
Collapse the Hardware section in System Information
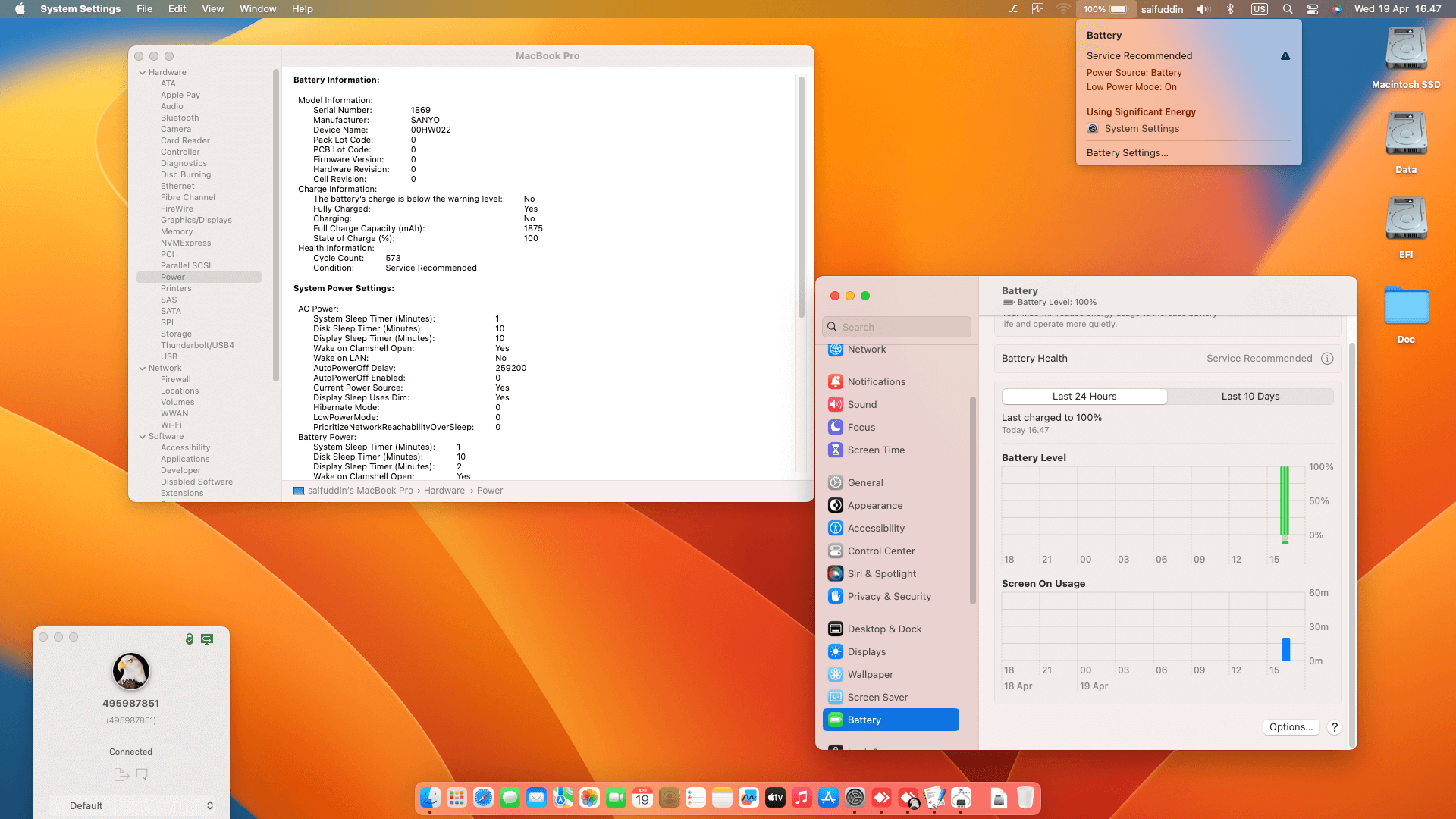[143, 72]
